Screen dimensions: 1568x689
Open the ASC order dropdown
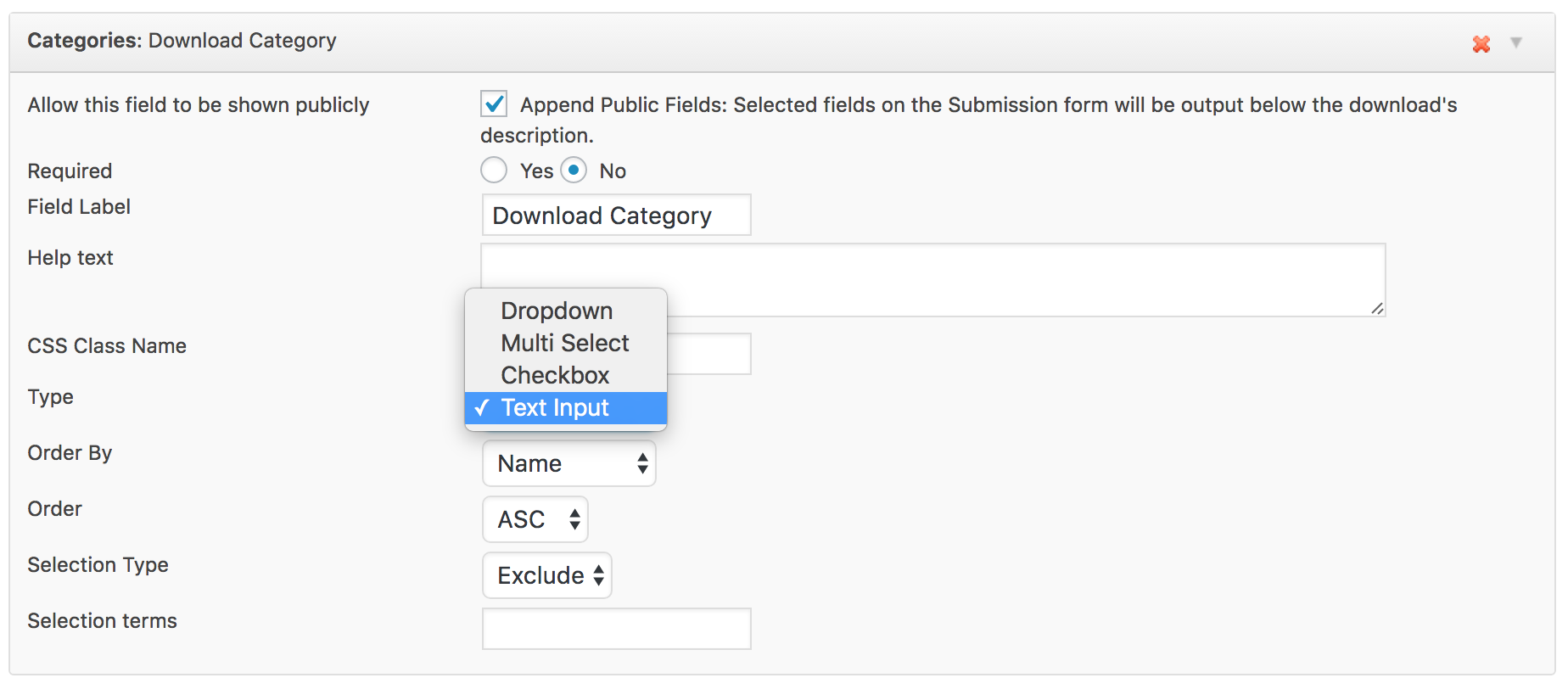[x=535, y=519]
